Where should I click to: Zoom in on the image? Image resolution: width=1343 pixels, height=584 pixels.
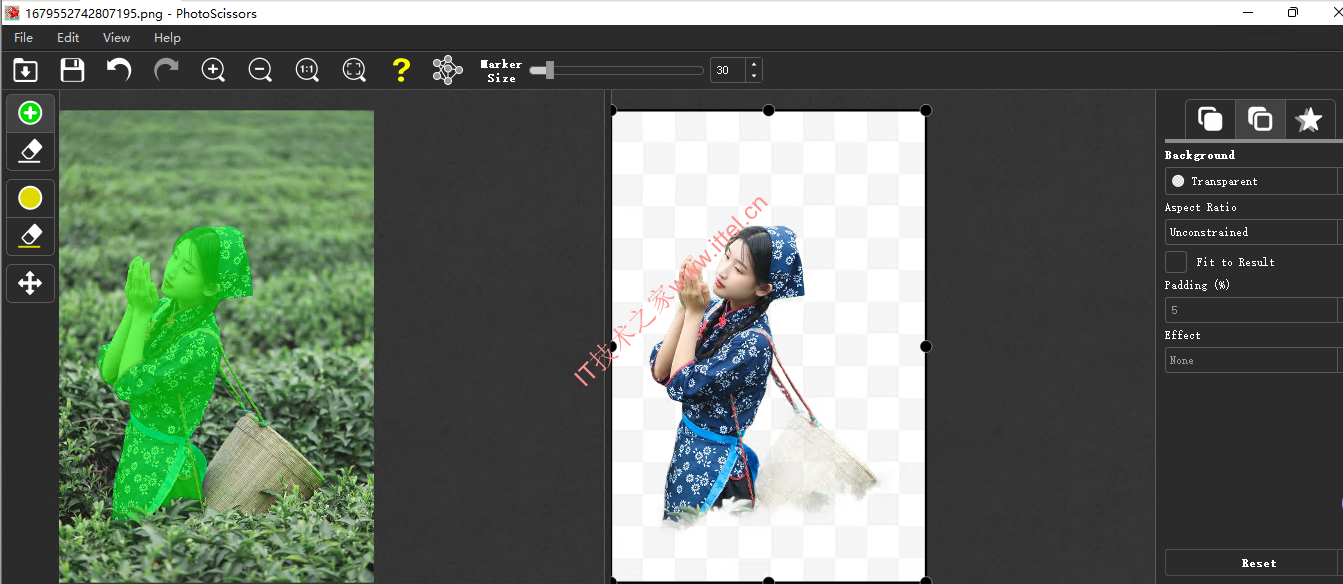coord(213,70)
